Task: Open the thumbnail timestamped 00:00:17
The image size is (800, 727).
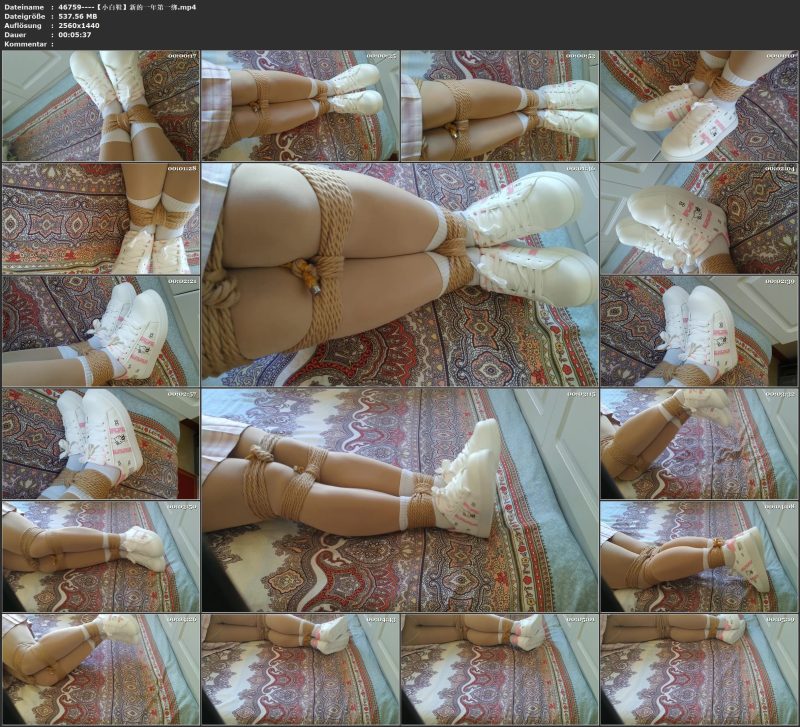Action: click(100, 106)
